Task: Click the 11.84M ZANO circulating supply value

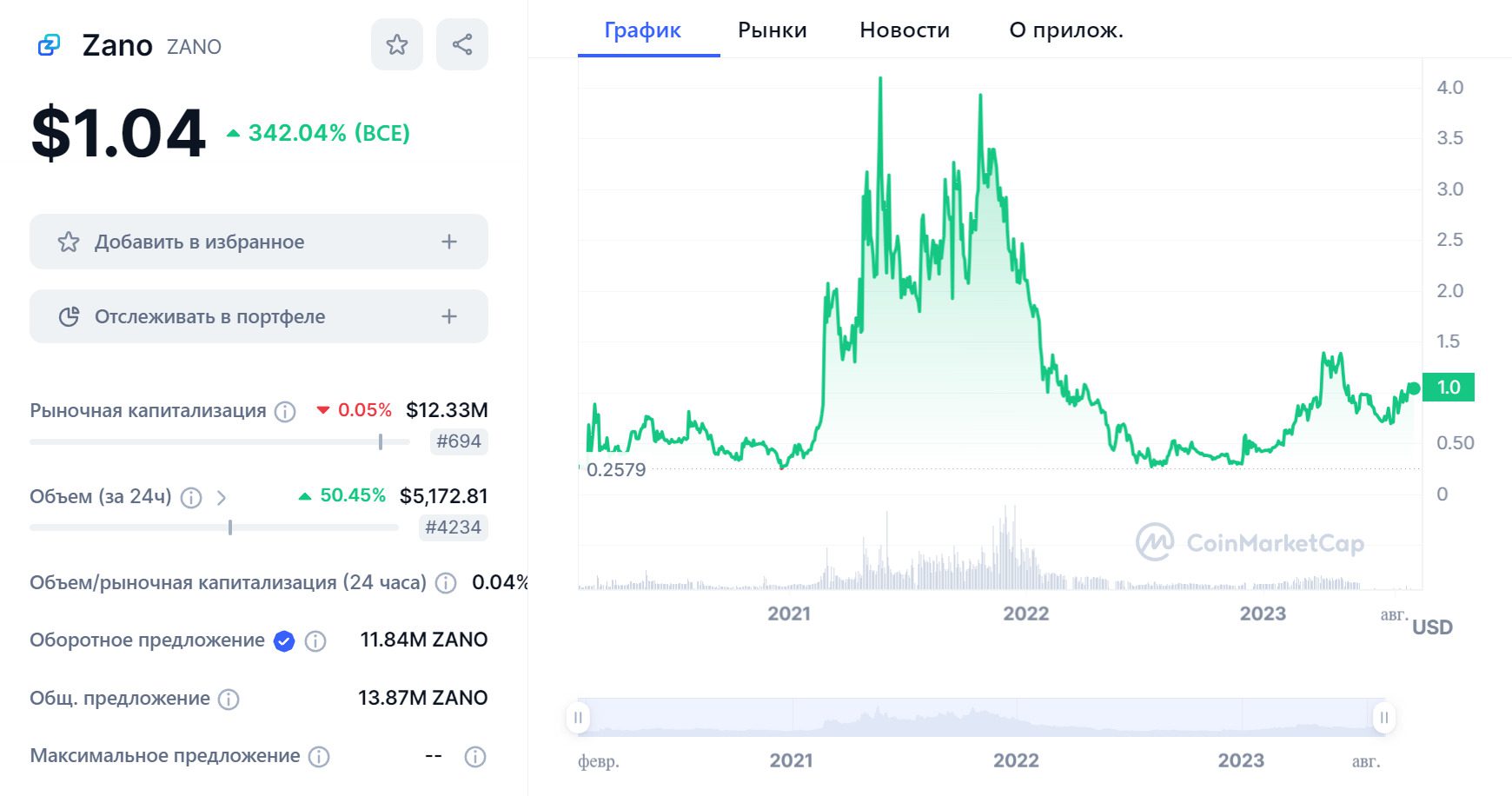Action: click(424, 640)
